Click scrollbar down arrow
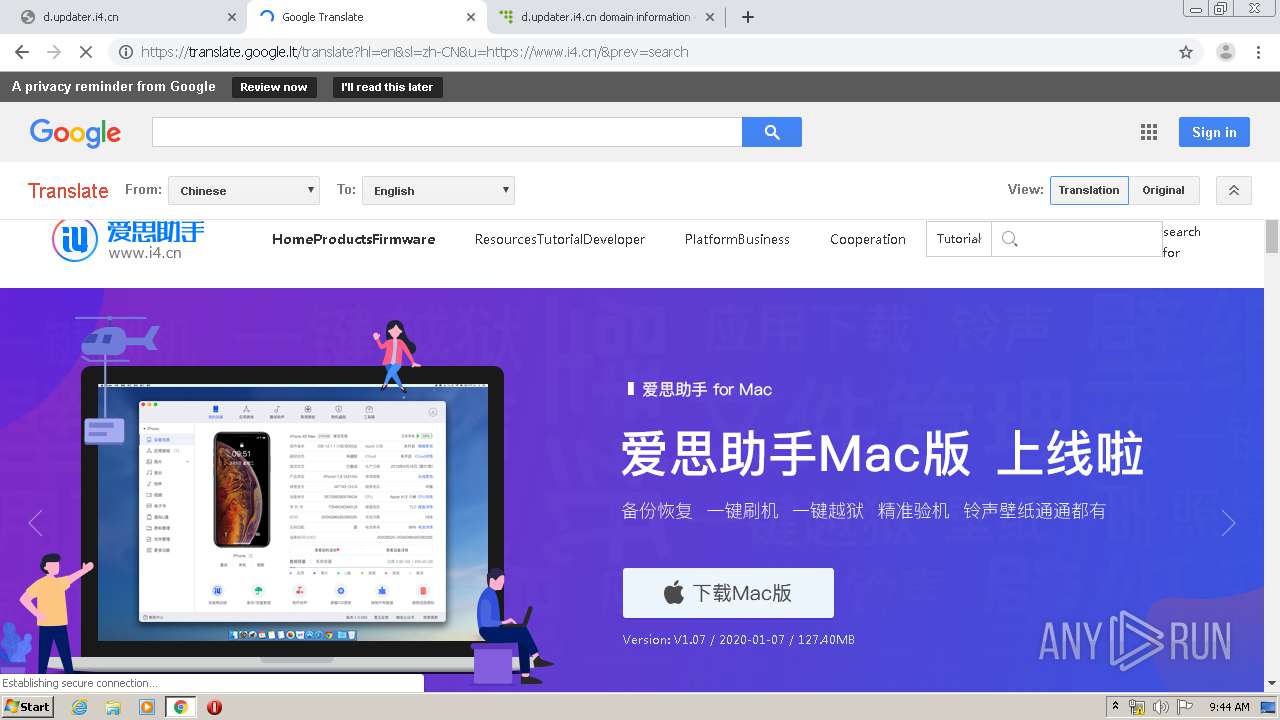The image size is (1280, 720). 1272,683
